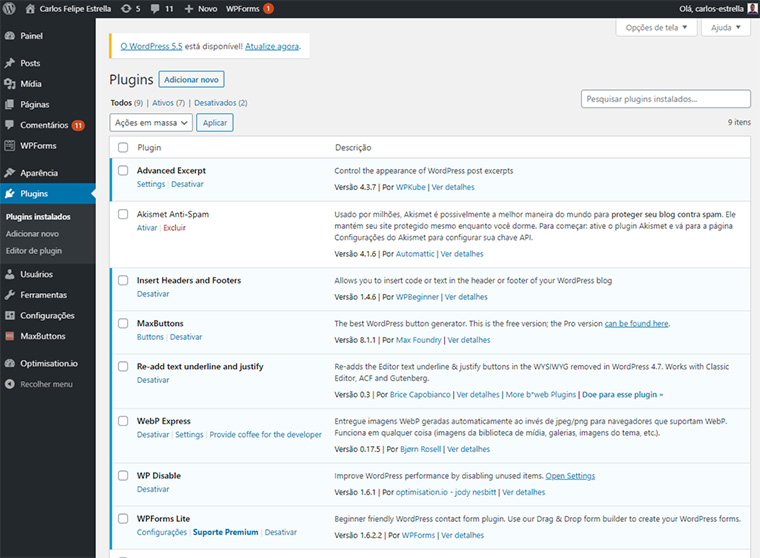Click the Aplicar bulk action button

[x=215, y=123]
